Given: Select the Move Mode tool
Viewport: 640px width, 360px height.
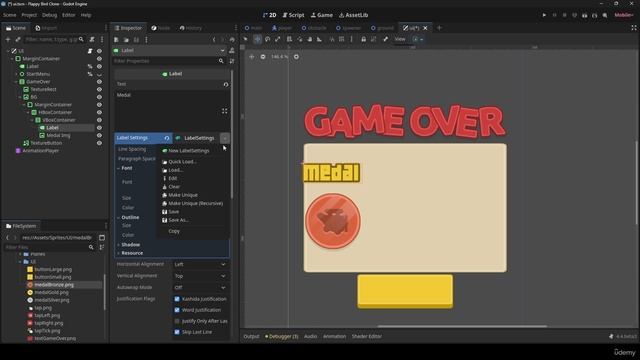Looking at the screenshot, I should click(257, 39).
